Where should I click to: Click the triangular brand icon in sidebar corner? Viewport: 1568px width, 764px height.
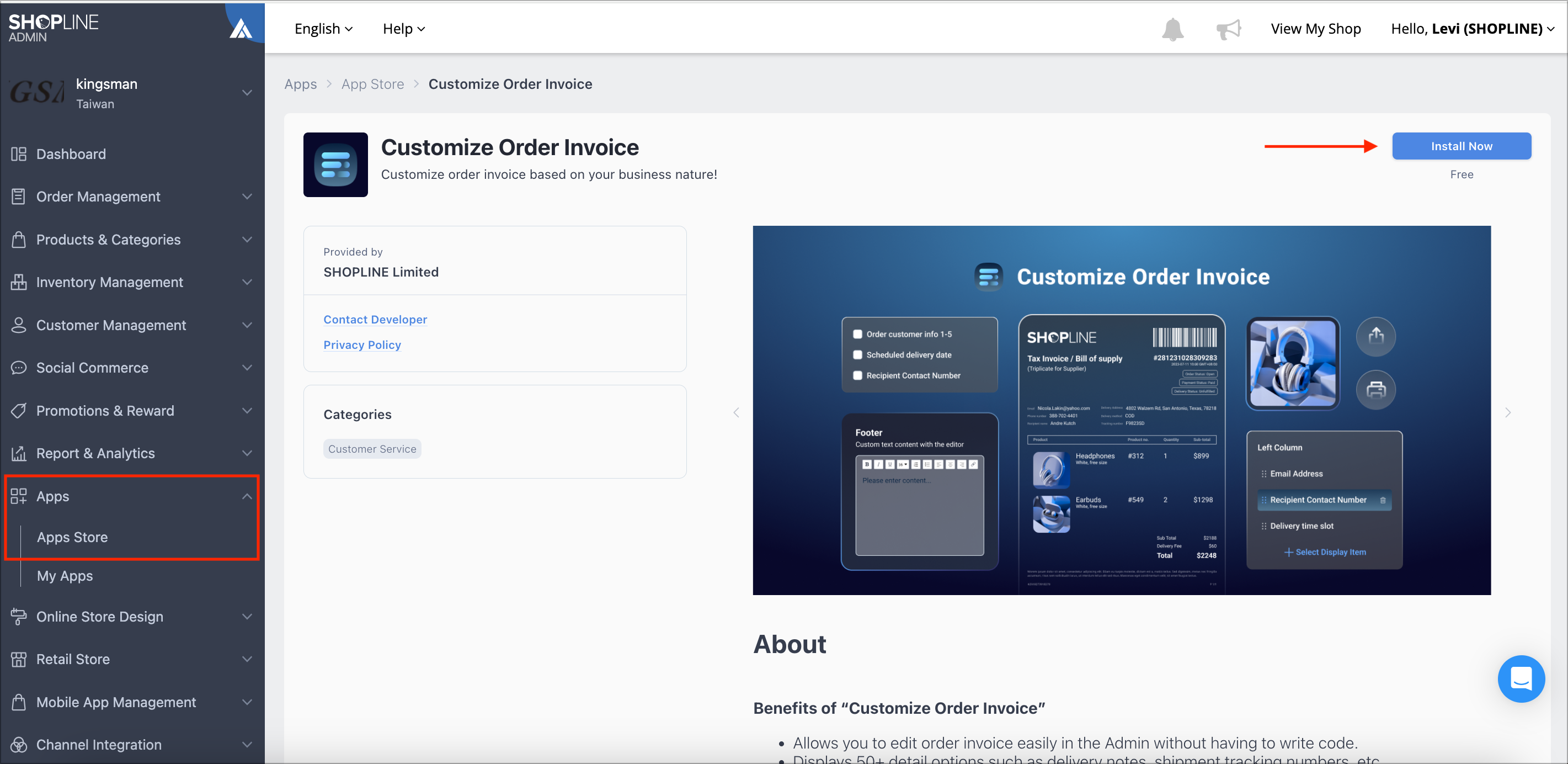tap(241, 28)
